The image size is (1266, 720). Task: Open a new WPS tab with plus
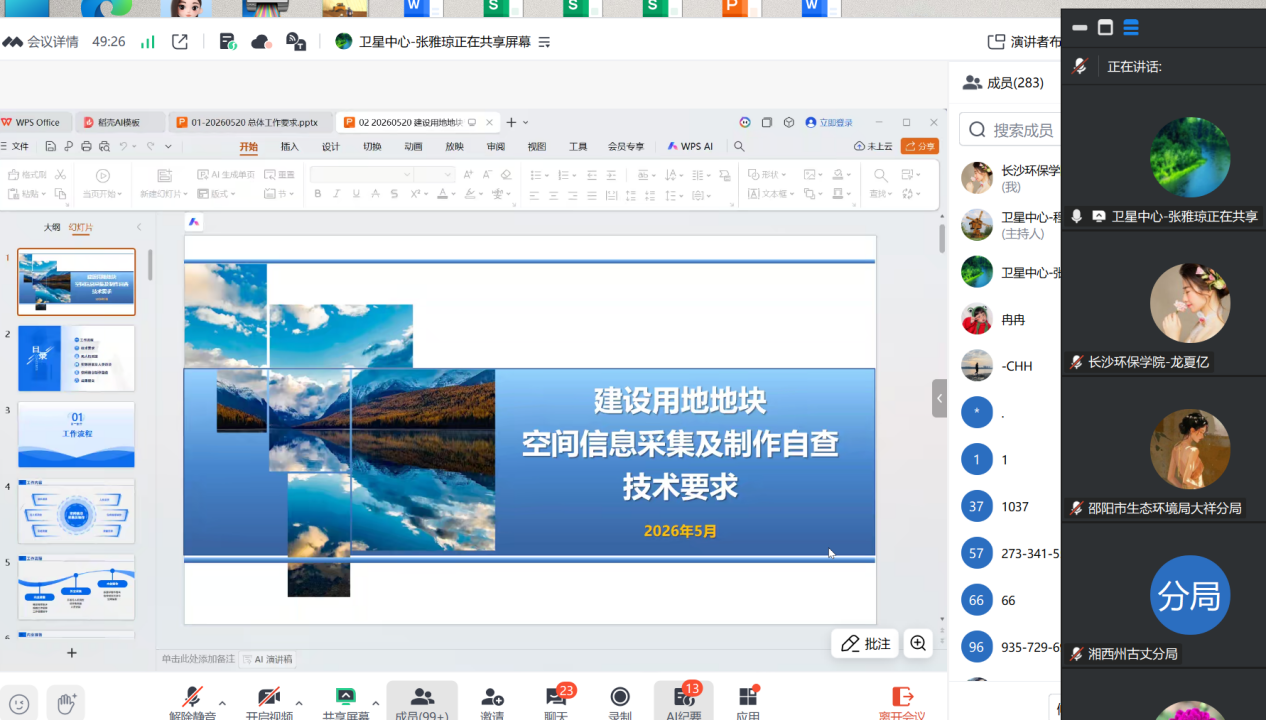pos(511,122)
